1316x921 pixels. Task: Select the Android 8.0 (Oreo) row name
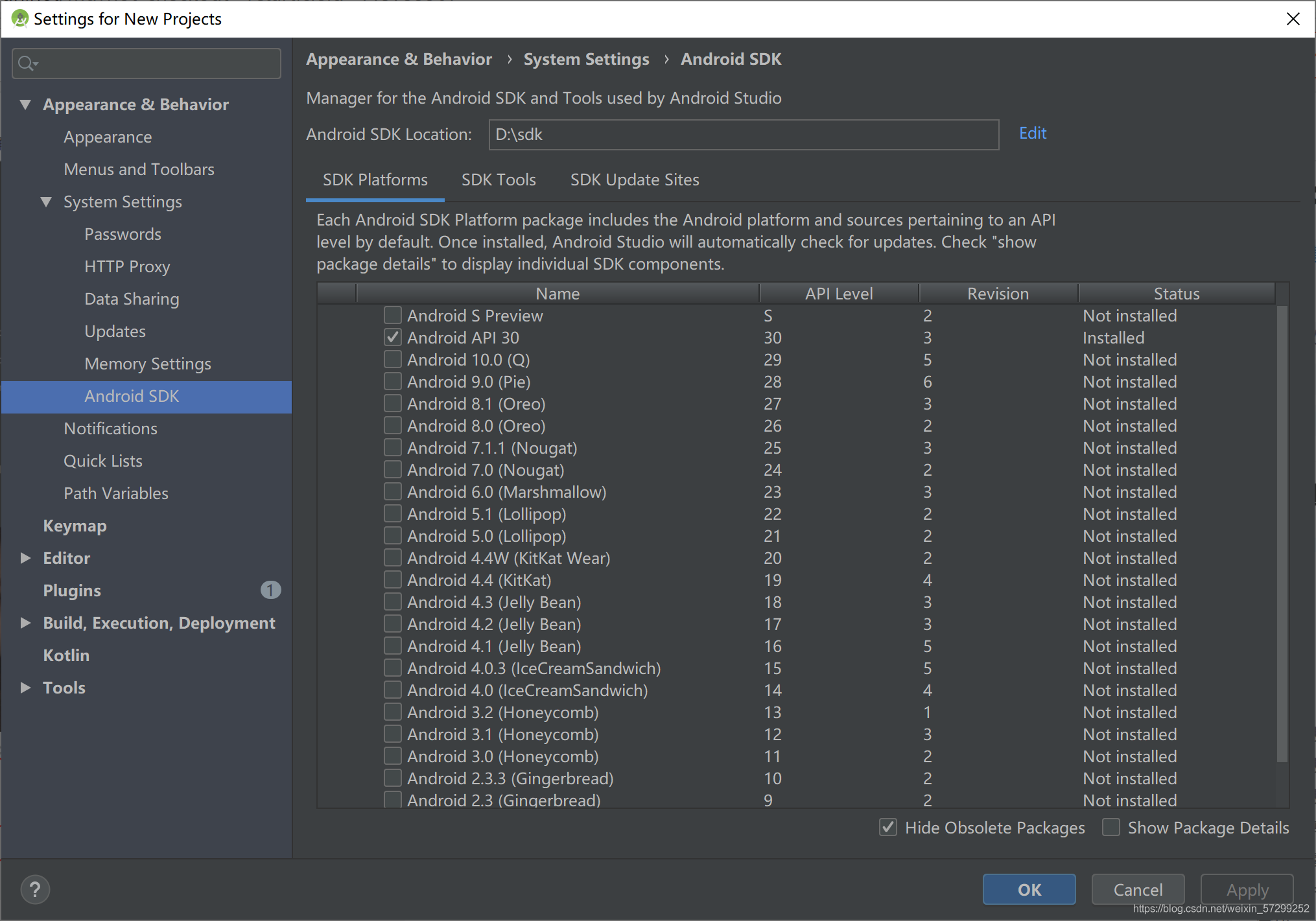(476, 426)
